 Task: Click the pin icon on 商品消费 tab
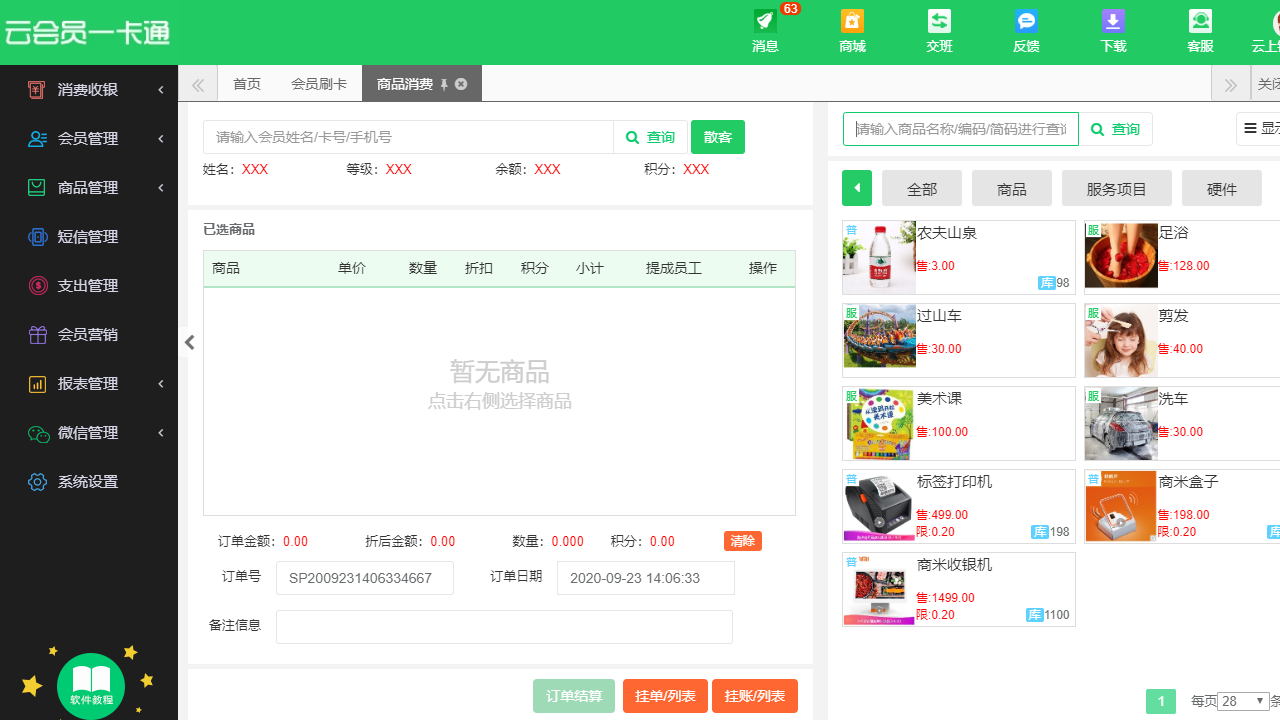tap(442, 84)
